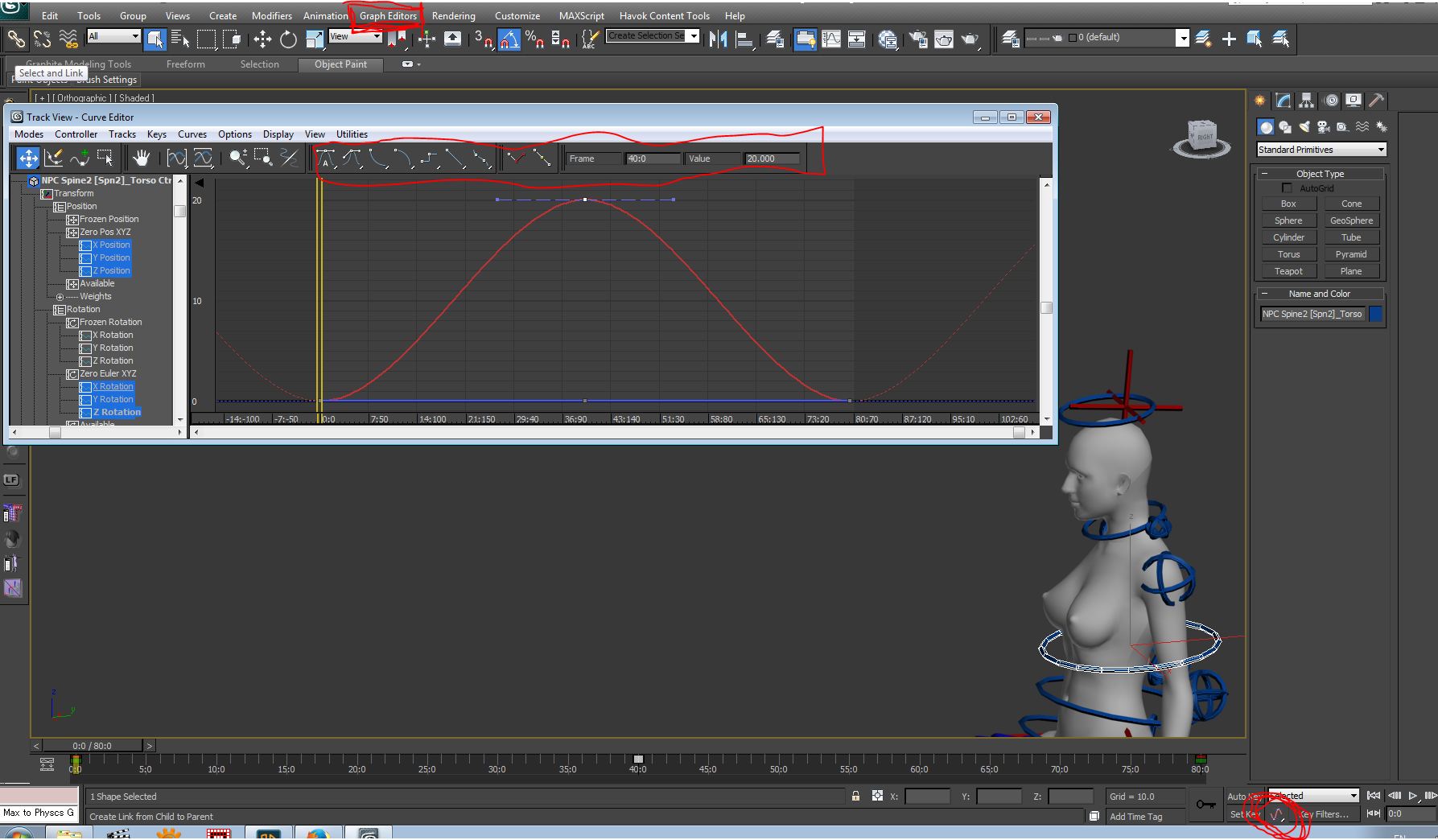The width and height of the screenshot is (1438, 840).
Task: Activate the Draw Curves tool
Action: [54, 158]
